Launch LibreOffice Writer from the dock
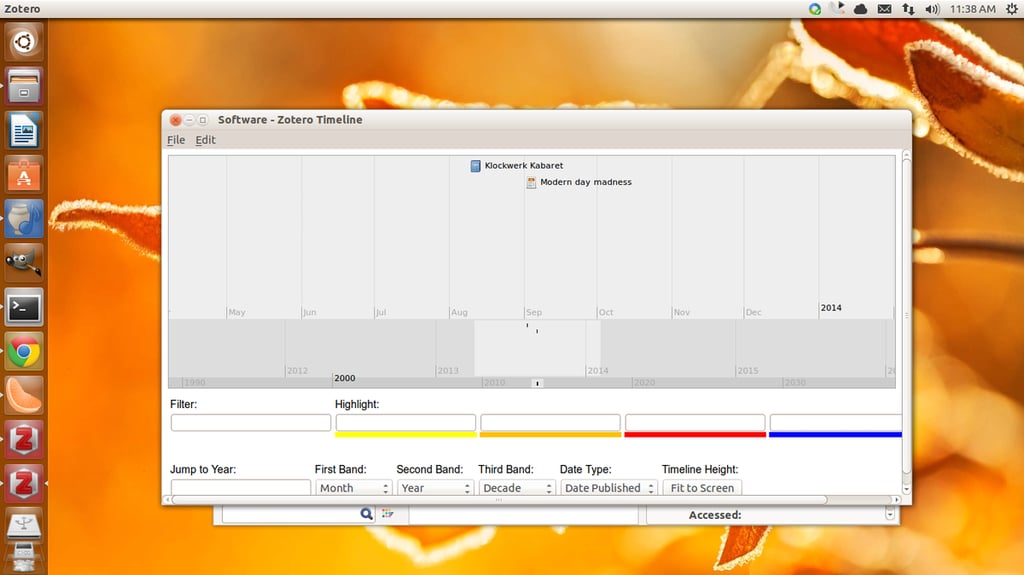Screen dimensions: 1024x575 24,130
